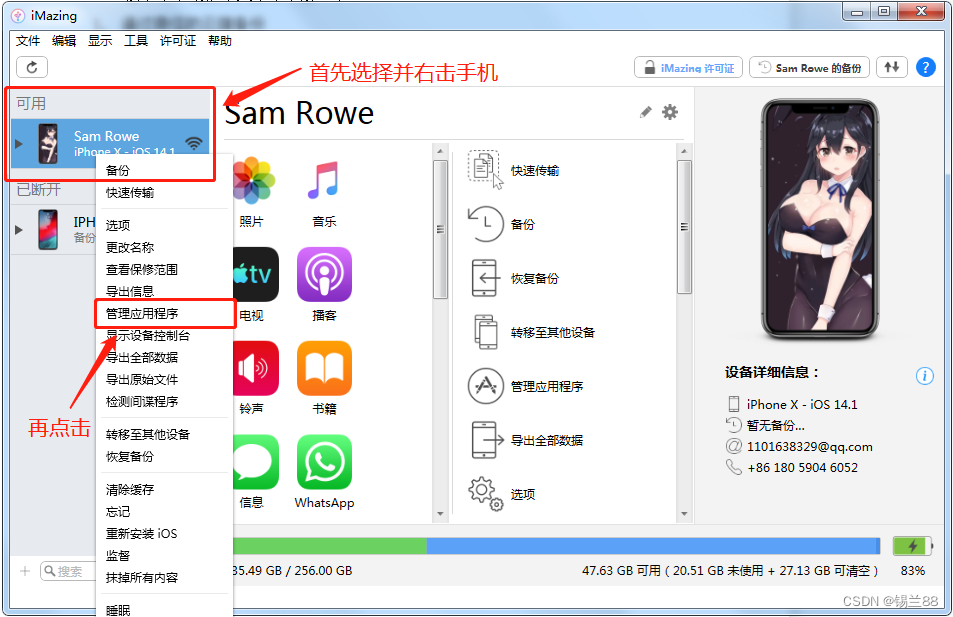Click the Wi-Fi icon on Sam Rowe device
Viewport: 953px width, 617px height.
pos(194,143)
